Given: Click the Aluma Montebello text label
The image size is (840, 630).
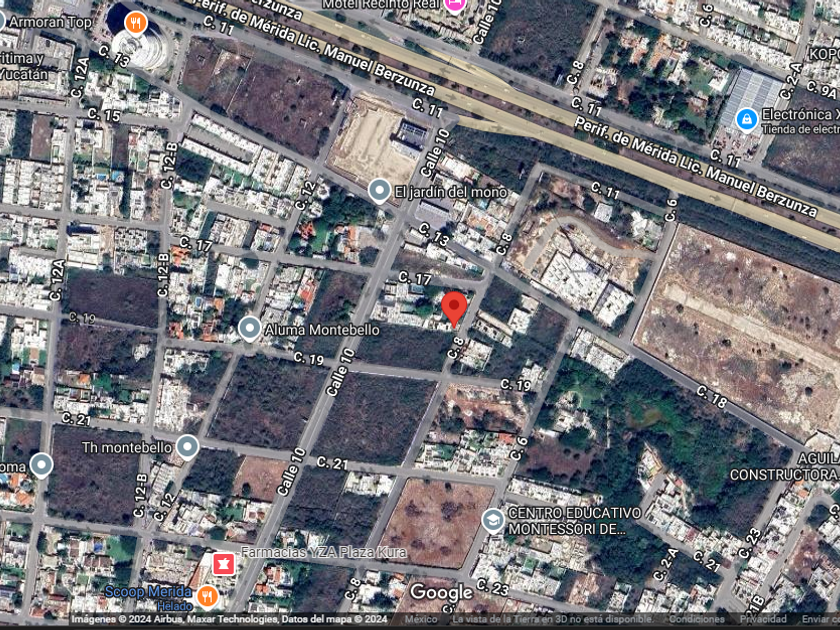Looking at the screenshot, I should tap(322, 329).
